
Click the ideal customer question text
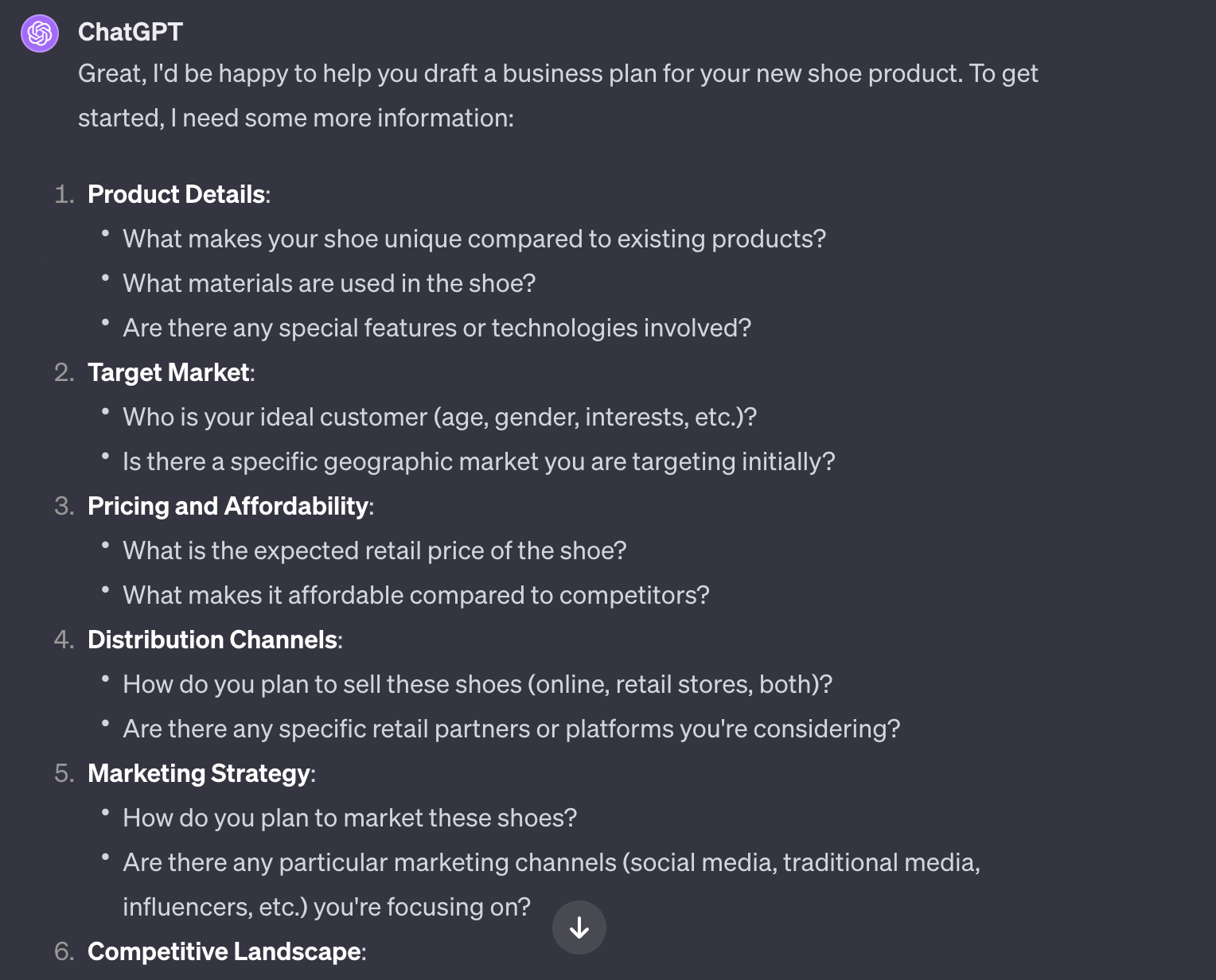click(440, 417)
